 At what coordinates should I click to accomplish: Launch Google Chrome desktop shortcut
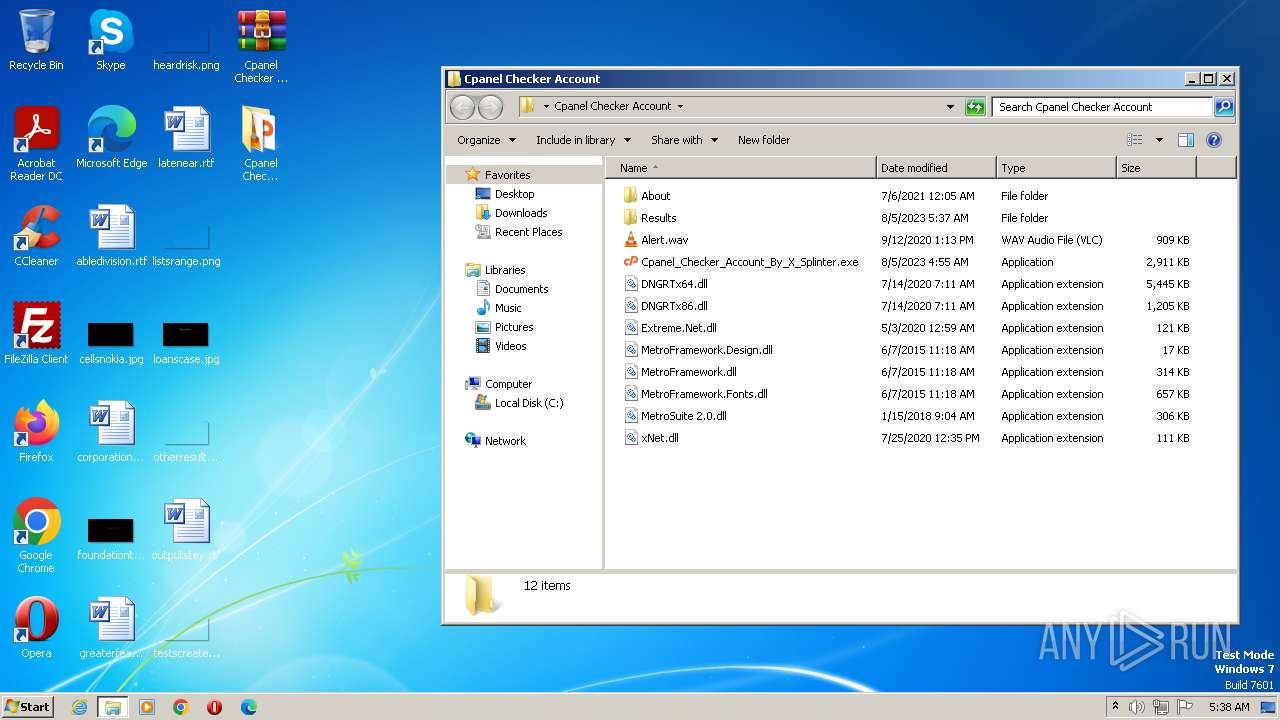pos(36,536)
